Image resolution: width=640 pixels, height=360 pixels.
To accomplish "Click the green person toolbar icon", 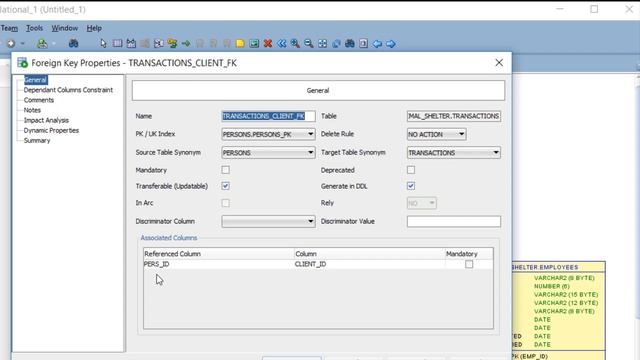I will point(42,43).
